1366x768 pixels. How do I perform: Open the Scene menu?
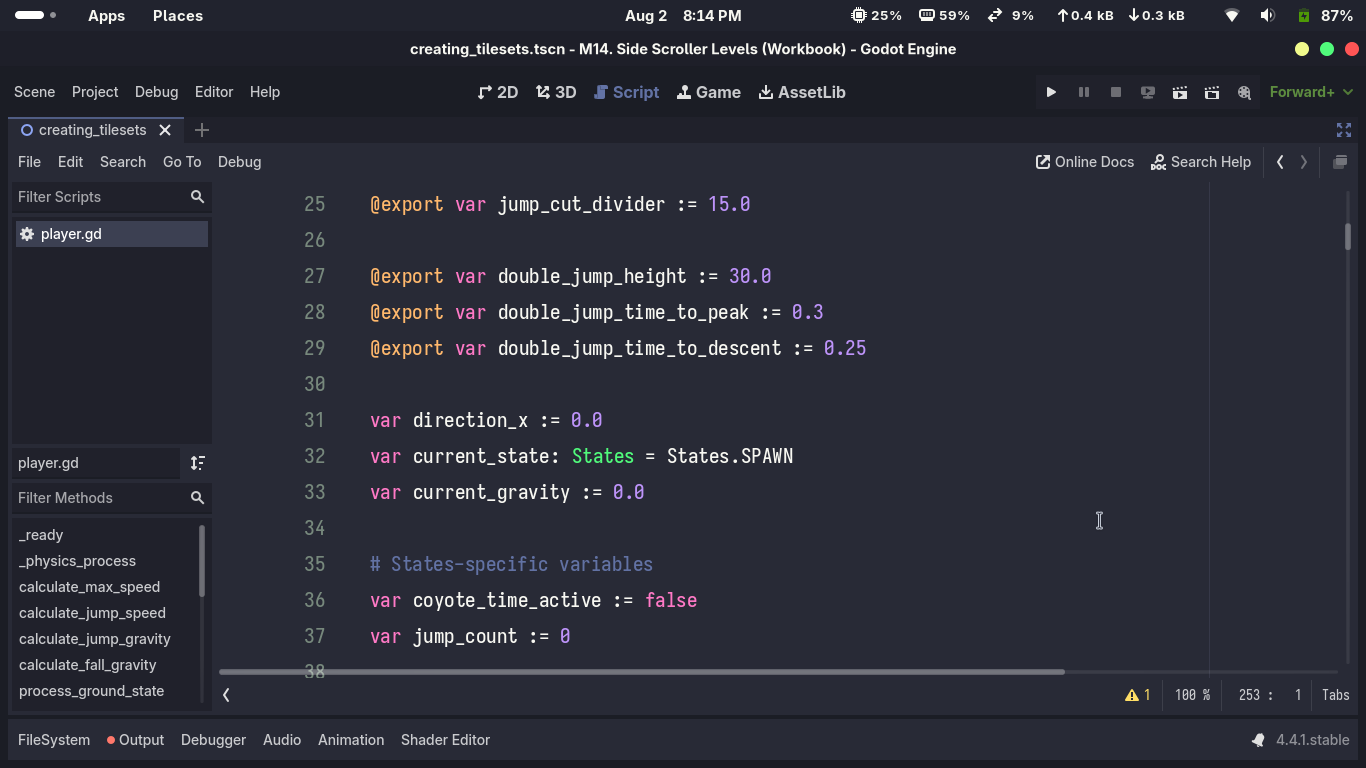pyautogui.click(x=34, y=92)
